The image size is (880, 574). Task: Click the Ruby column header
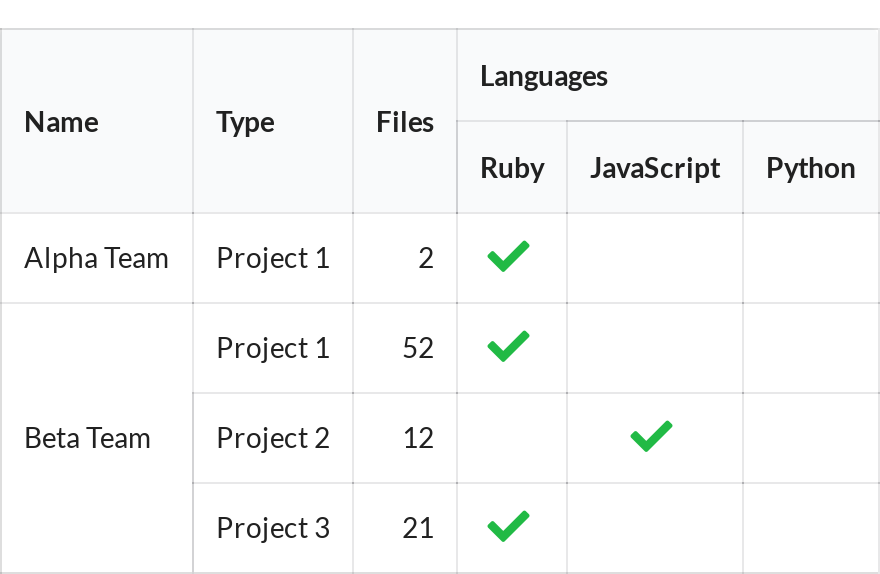(512, 167)
